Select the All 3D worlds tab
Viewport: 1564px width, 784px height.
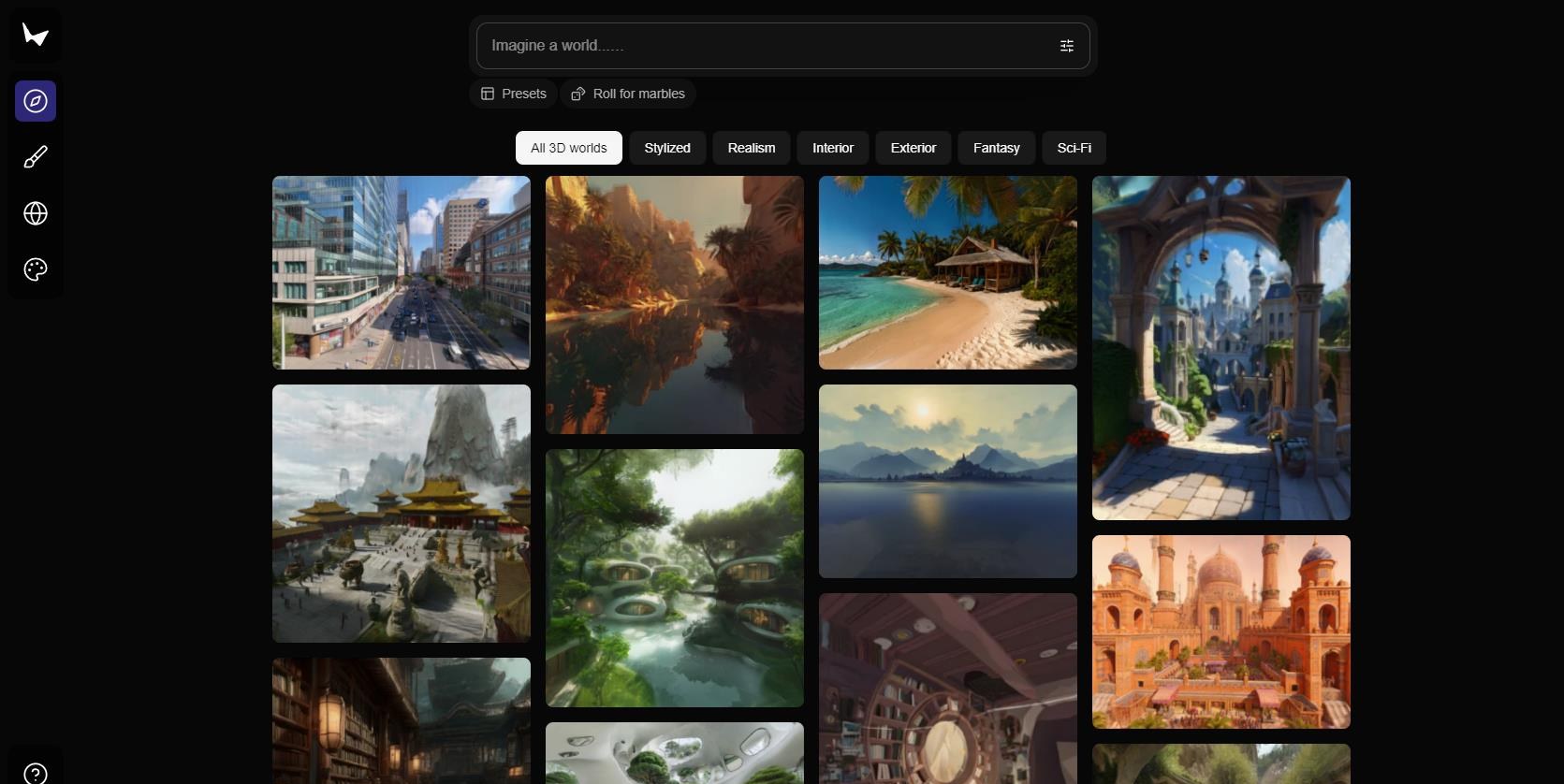coord(569,148)
